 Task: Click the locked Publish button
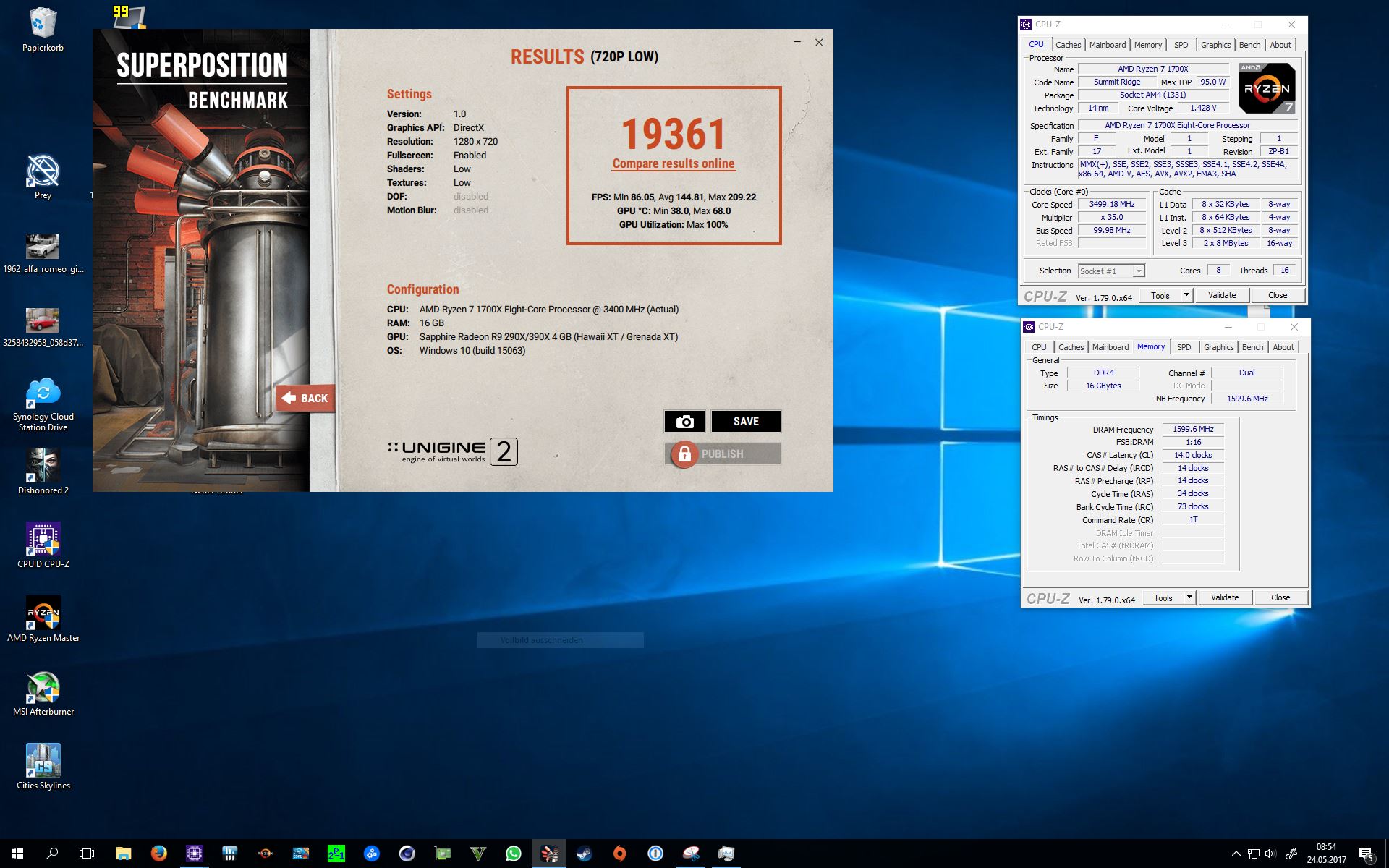pyautogui.click(x=722, y=454)
